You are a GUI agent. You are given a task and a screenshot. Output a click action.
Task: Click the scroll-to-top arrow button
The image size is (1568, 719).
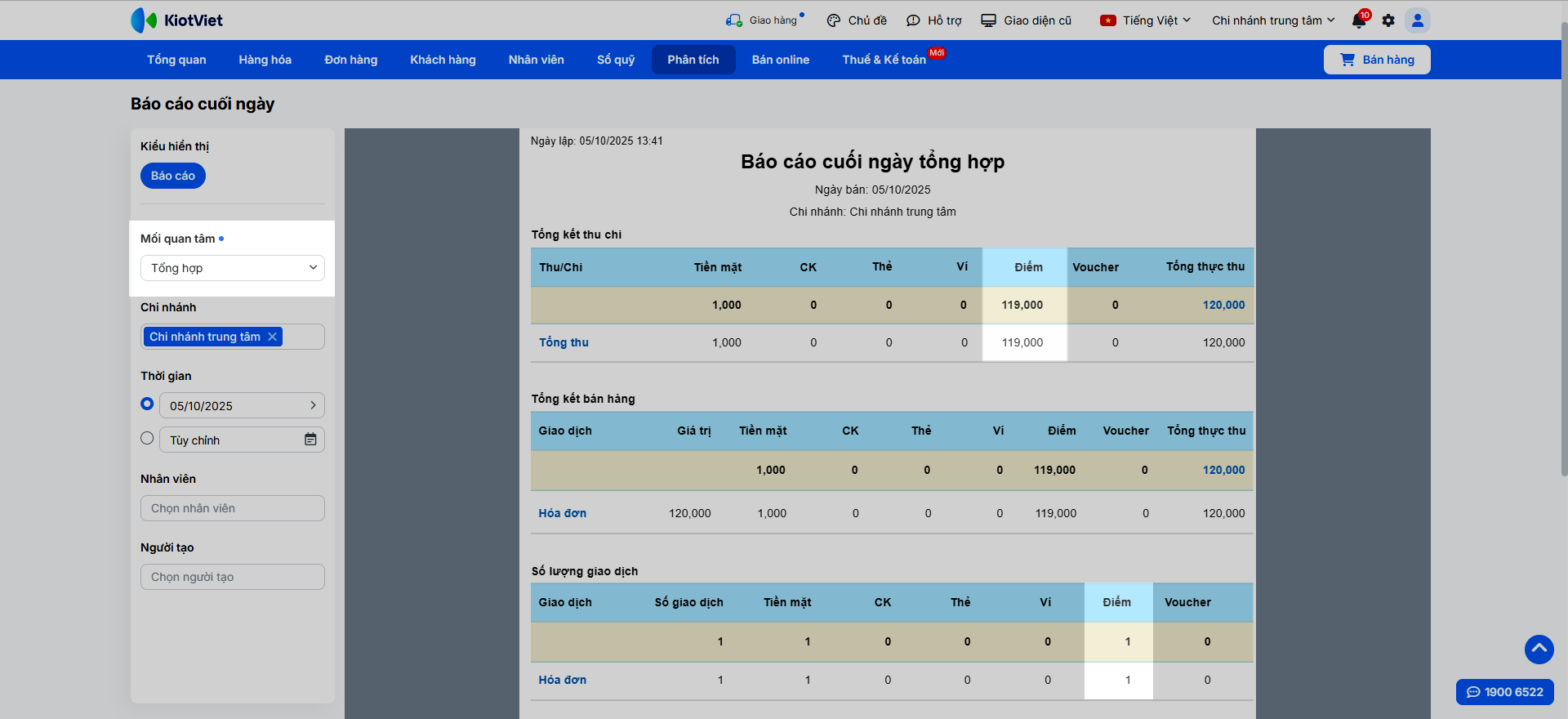coord(1539,650)
